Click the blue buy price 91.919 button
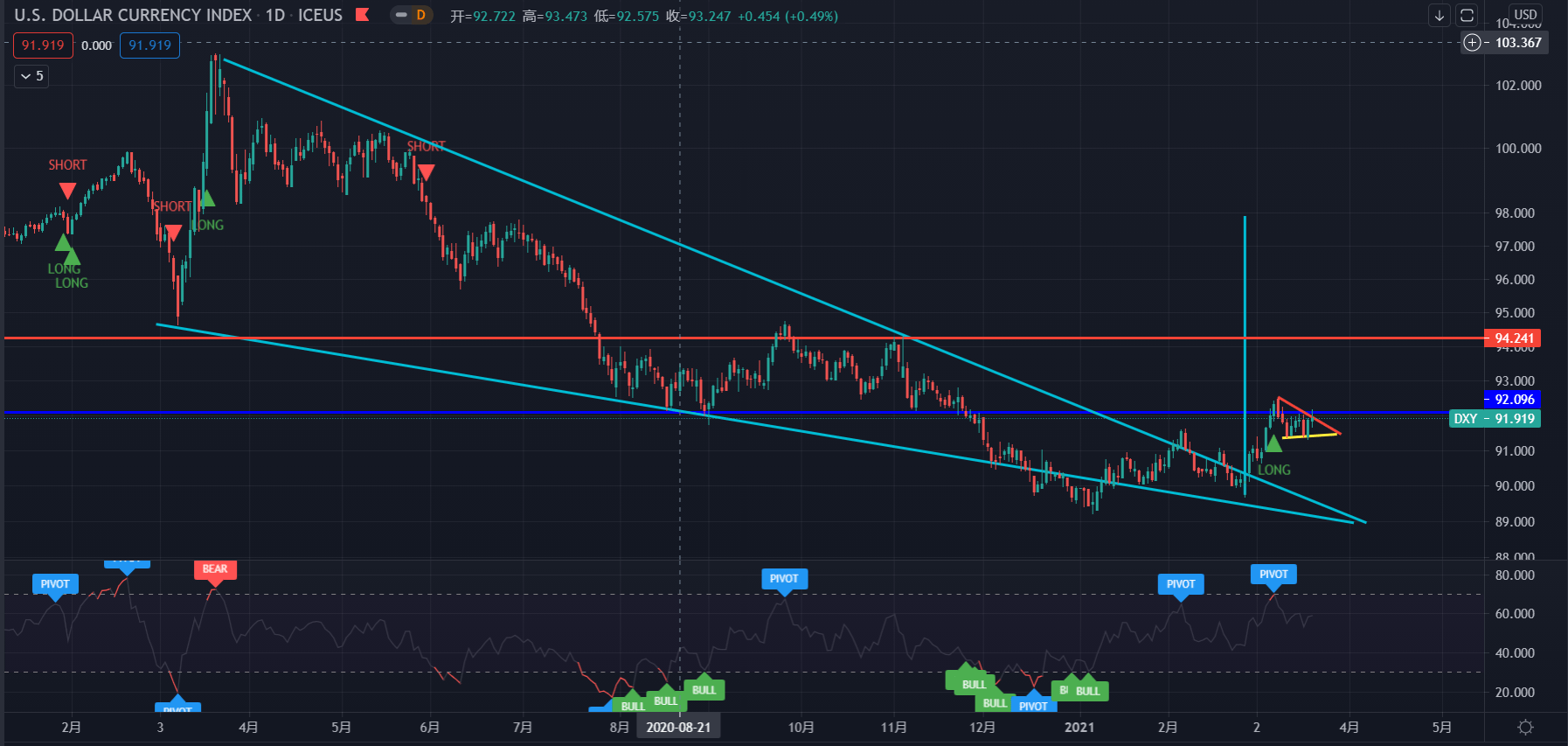The width and height of the screenshot is (1568, 746). (149, 45)
